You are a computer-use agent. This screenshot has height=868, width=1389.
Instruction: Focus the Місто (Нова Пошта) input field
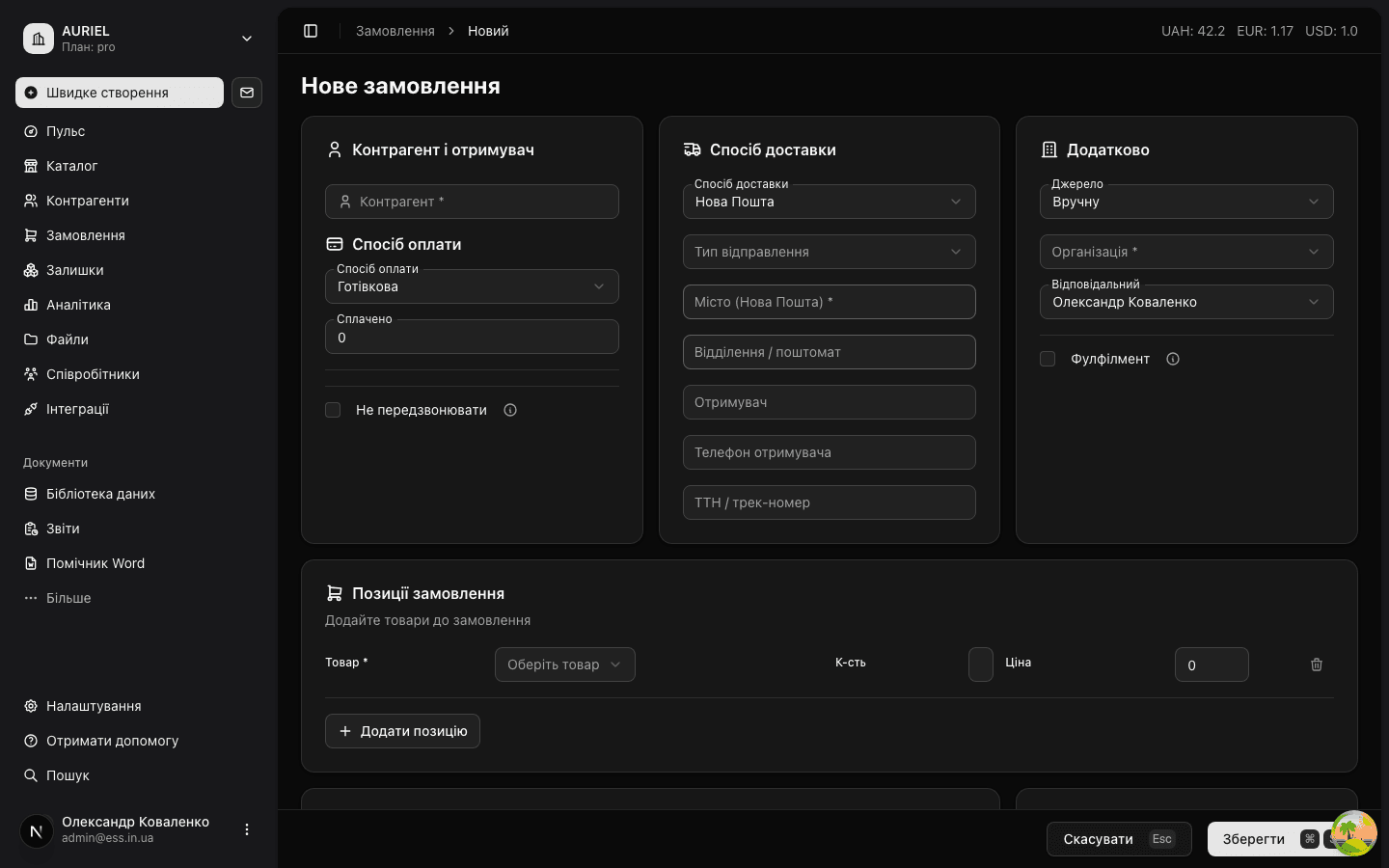[830, 302]
